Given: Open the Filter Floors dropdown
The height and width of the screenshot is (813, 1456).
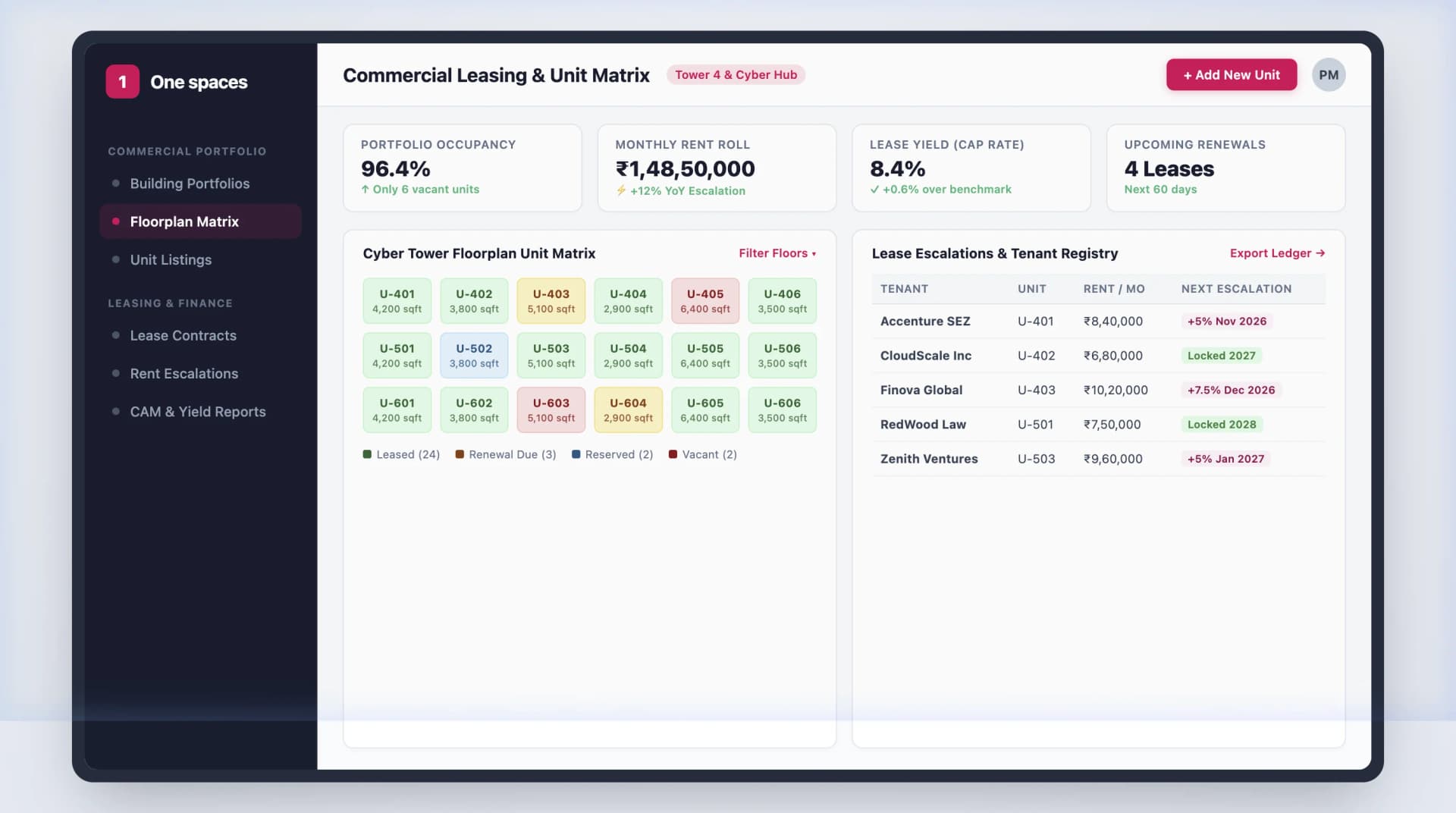Looking at the screenshot, I should click(x=777, y=253).
